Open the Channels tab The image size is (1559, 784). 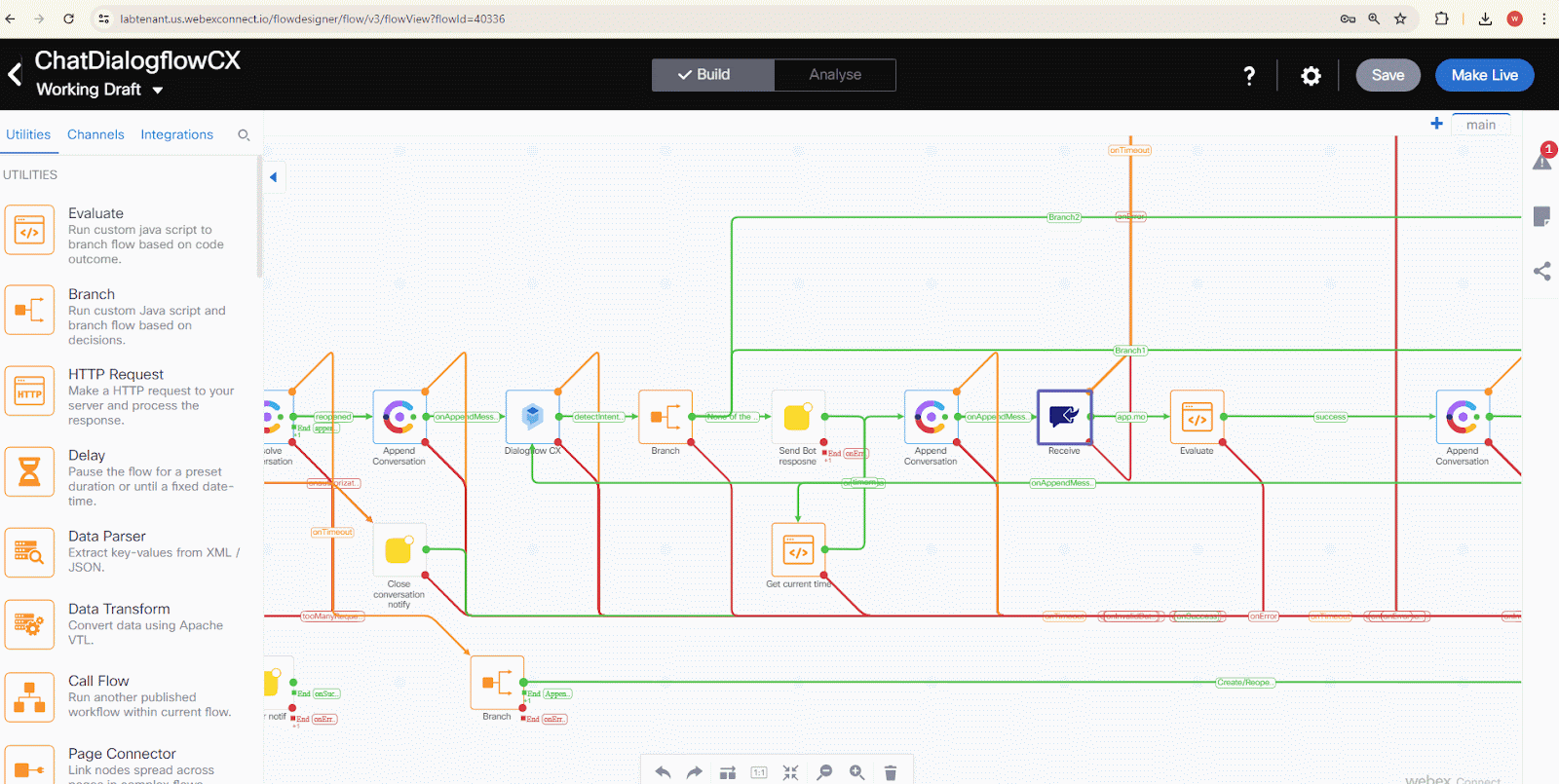[95, 134]
